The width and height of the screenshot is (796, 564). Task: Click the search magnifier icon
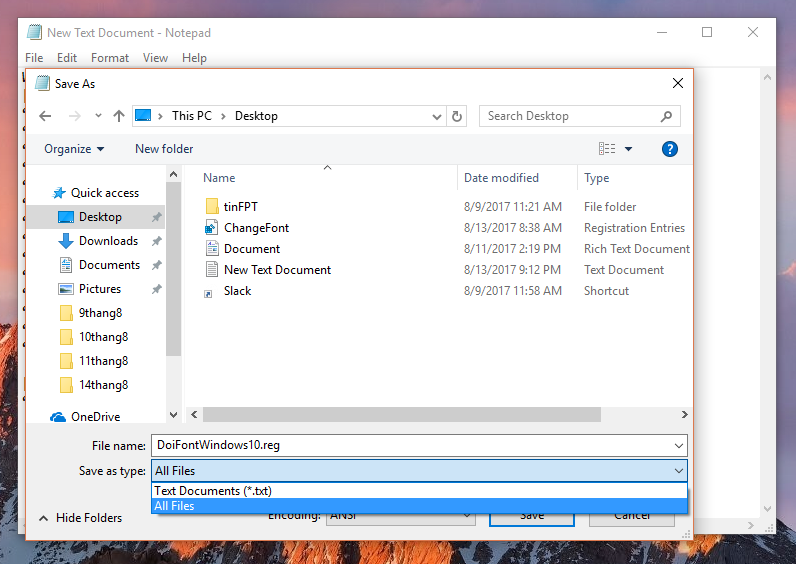(666, 116)
